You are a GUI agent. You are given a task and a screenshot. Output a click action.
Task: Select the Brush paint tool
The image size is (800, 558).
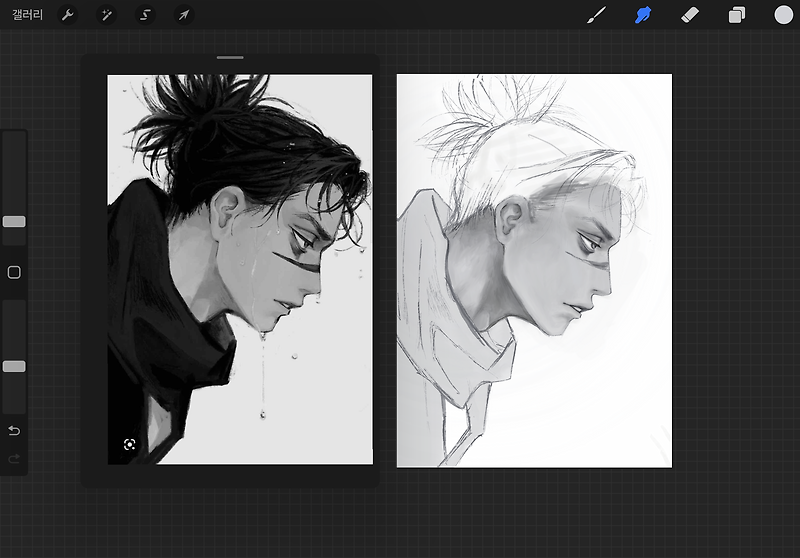596,15
